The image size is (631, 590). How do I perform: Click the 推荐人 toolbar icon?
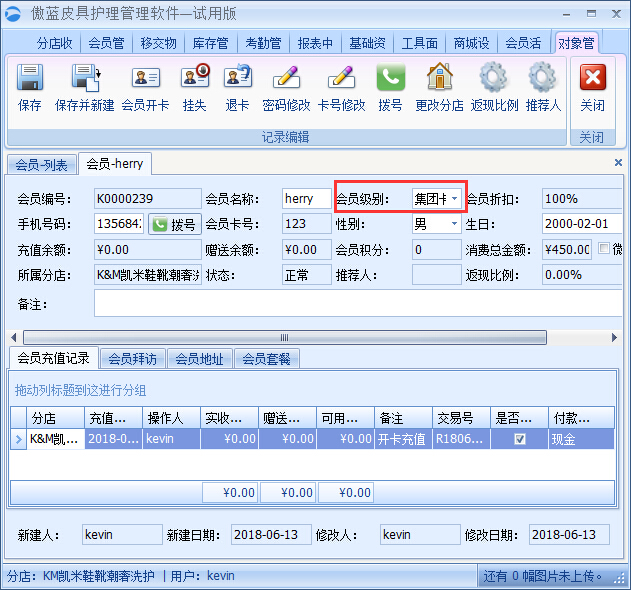542,80
